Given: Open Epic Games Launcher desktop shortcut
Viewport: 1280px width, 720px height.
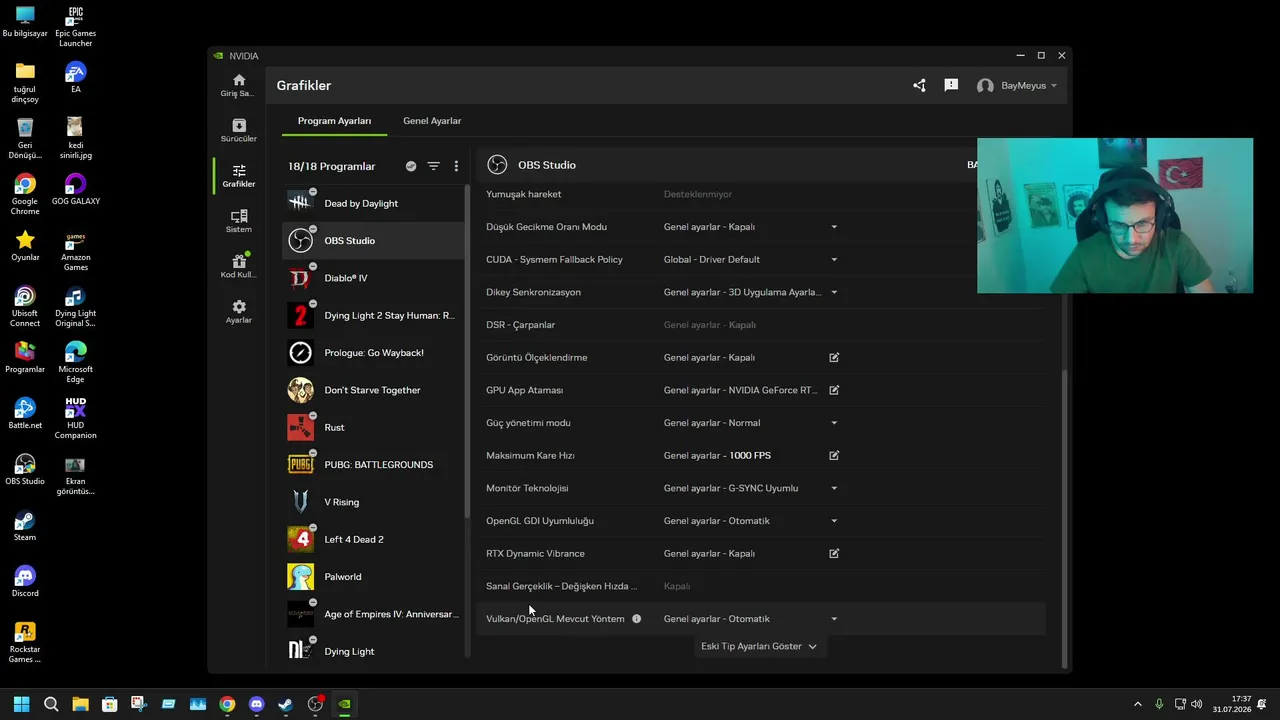Looking at the screenshot, I should coord(75,27).
